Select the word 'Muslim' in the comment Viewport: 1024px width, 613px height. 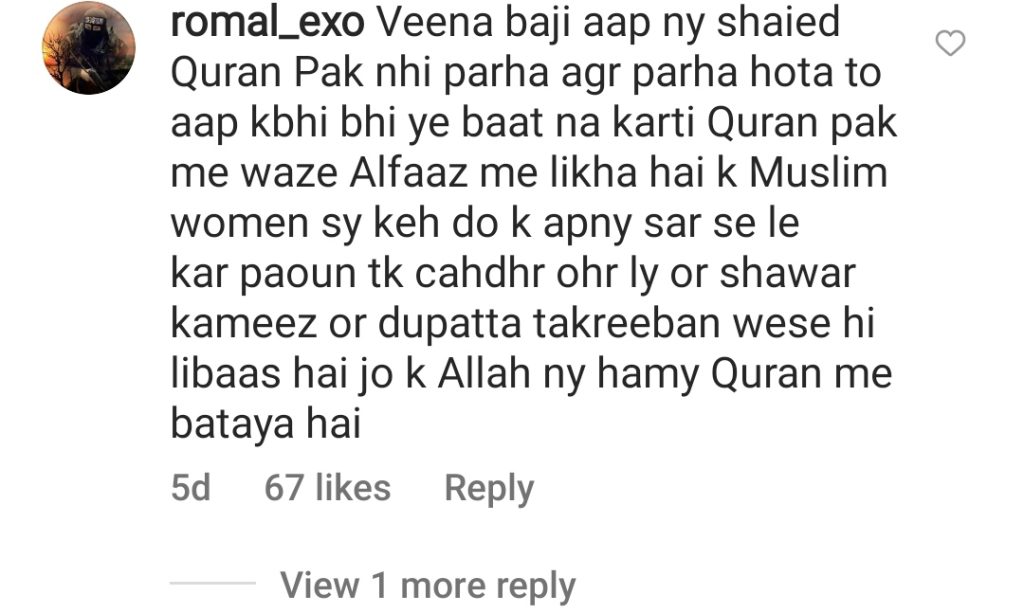(x=818, y=173)
